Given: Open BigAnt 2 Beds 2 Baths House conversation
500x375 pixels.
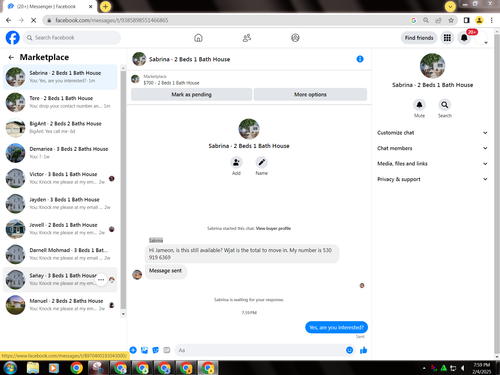Looking at the screenshot, I should pyautogui.click(x=60, y=127).
